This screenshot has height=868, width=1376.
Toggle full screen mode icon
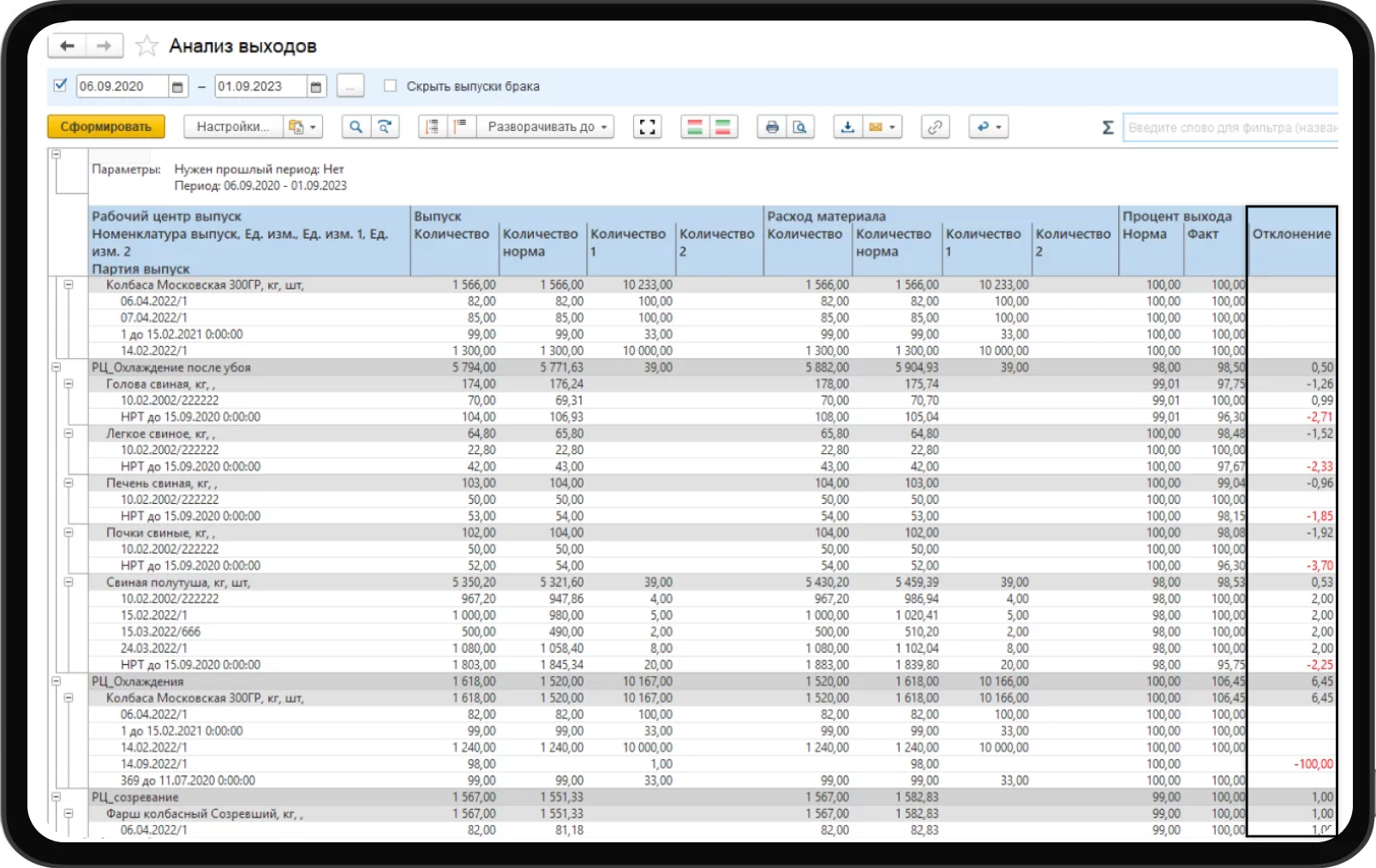(x=648, y=127)
